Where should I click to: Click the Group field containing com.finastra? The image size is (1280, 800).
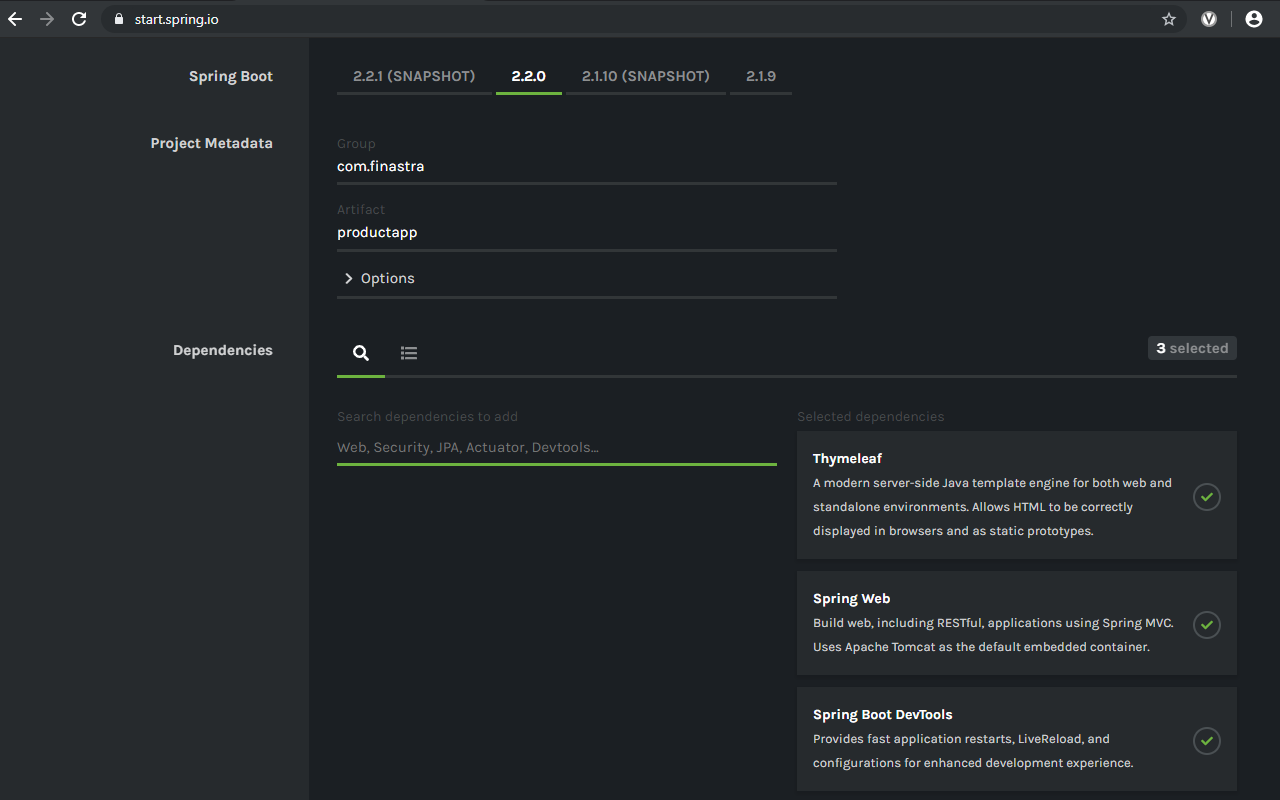click(587, 167)
